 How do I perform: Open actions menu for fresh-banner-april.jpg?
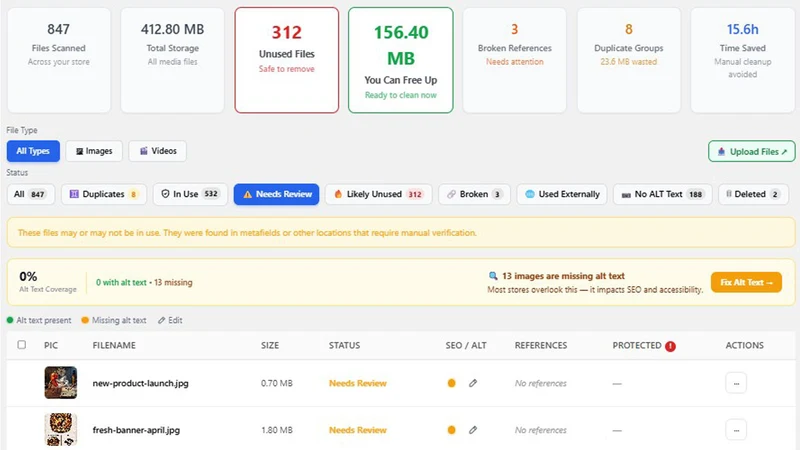point(736,430)
